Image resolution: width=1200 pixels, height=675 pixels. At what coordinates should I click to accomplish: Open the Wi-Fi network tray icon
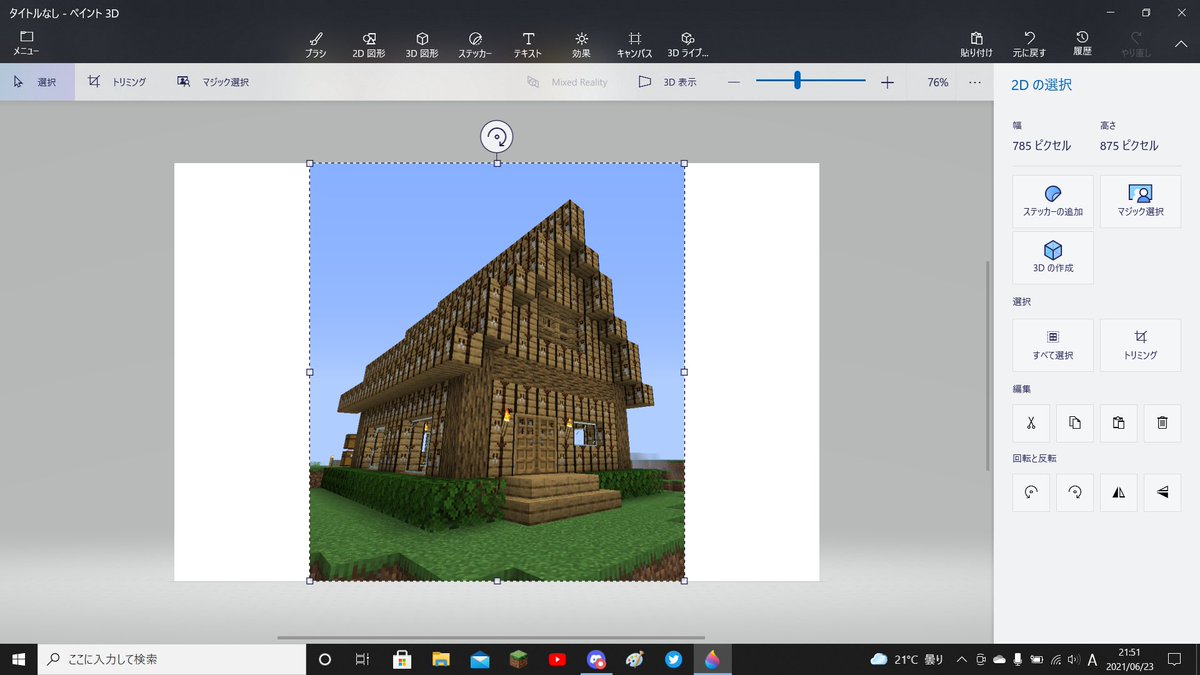(1055, 659)
